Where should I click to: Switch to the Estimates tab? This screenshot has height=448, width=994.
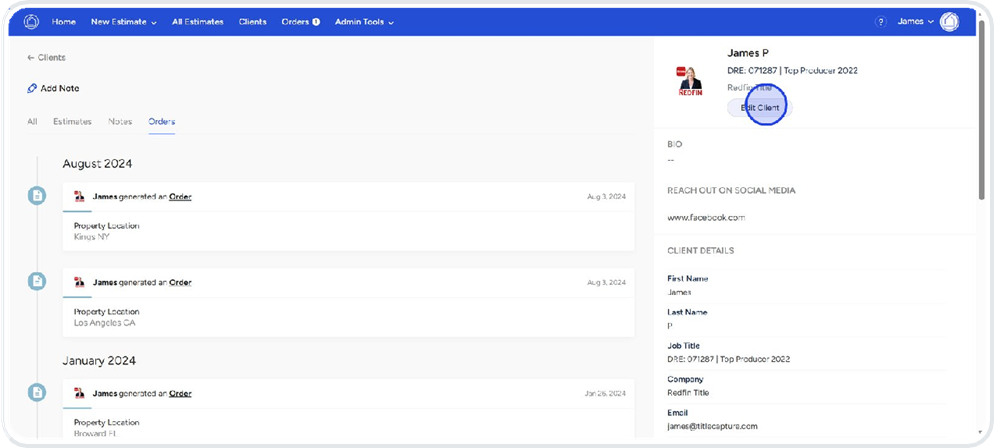click(x=72, y=121)
